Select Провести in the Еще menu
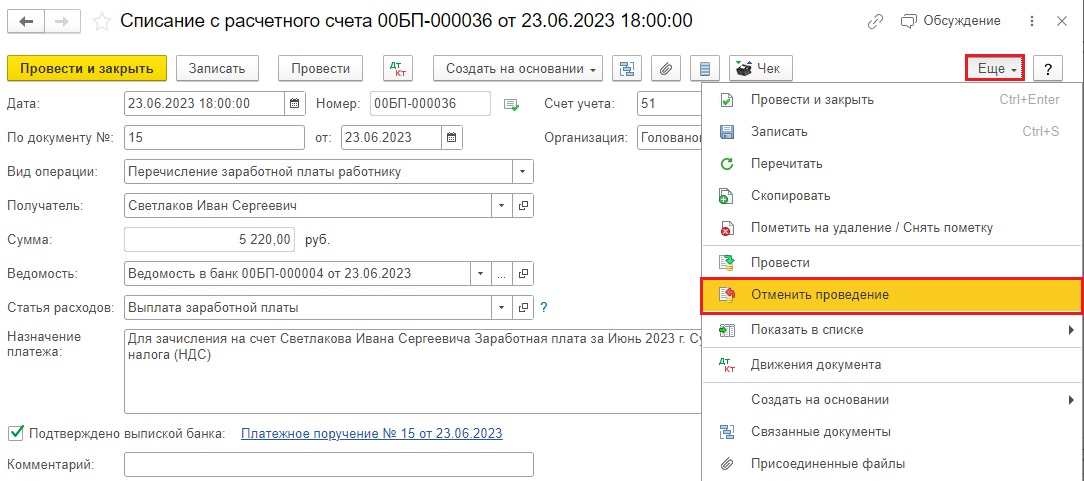 893,263
